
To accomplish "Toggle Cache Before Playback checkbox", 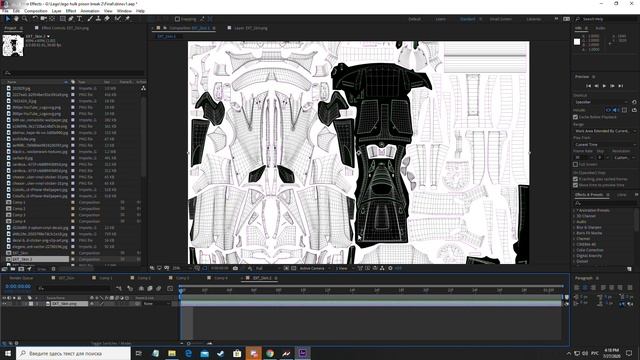I will pyautogui.click(x=576, y=117).
